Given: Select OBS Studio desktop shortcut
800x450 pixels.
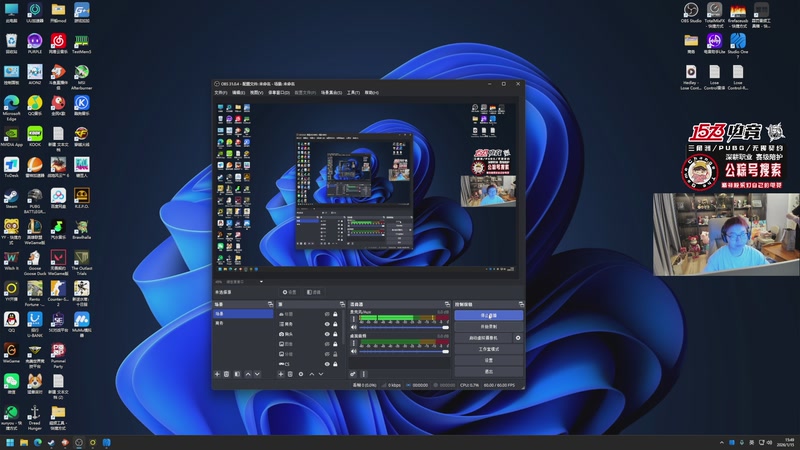Looking at the screenshot, I should [x=691, y=12].
